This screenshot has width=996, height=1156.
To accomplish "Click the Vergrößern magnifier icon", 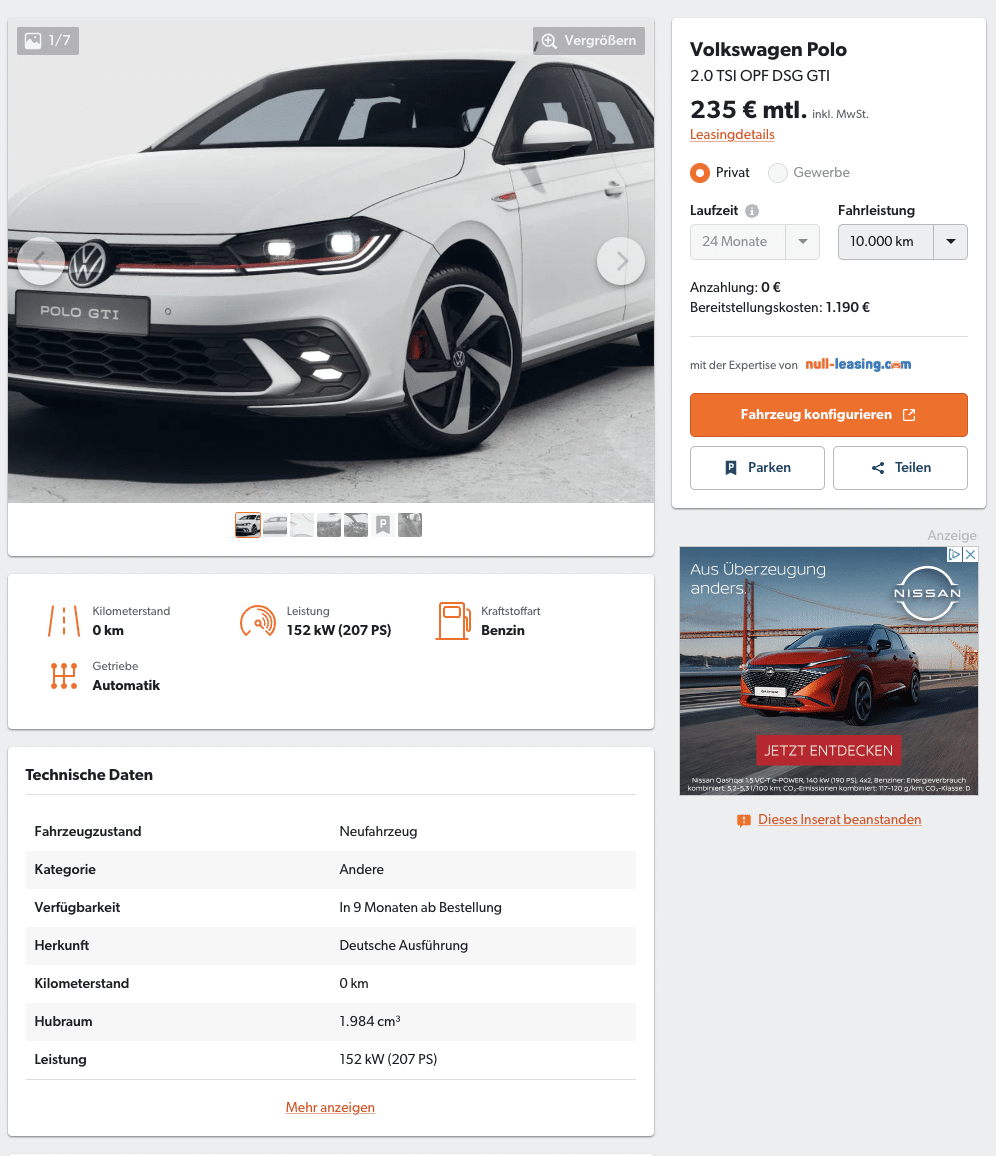I will [549, 41].
